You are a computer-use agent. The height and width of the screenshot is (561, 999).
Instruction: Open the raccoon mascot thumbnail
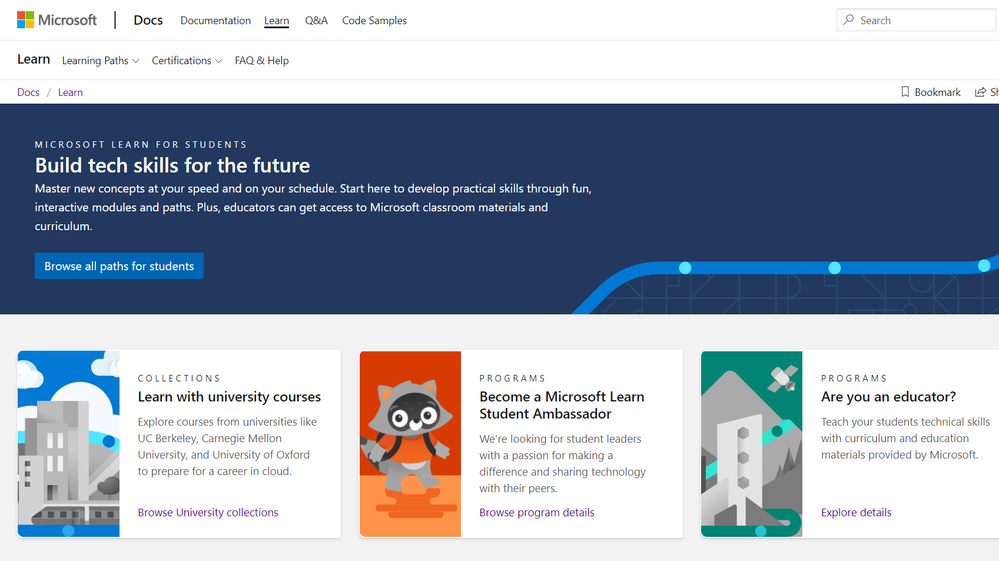click(410, 444)
